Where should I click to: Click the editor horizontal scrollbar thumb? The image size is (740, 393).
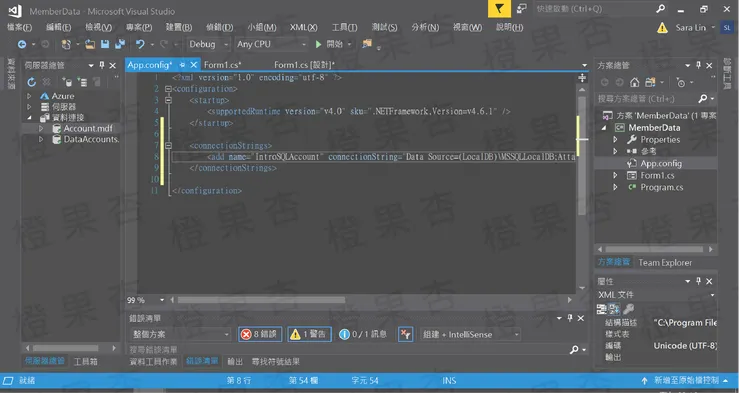click(261, 300)
